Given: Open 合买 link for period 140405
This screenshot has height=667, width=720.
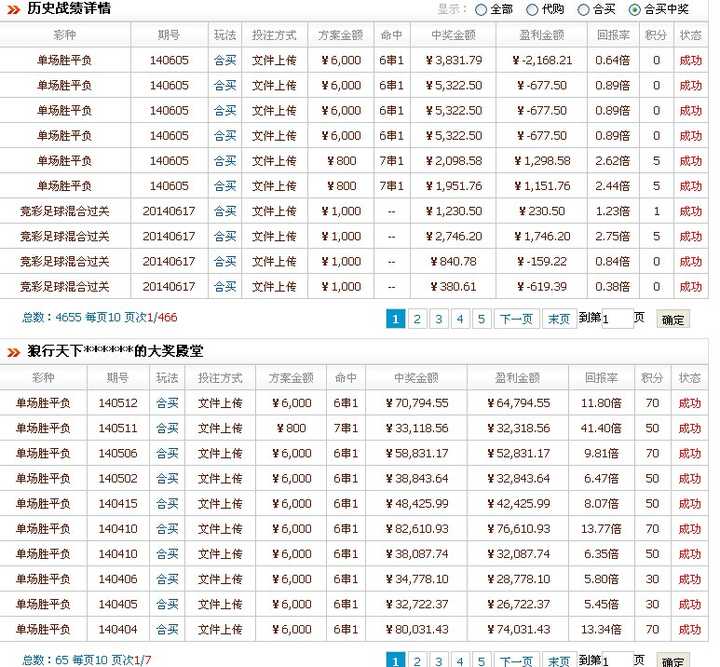Looking at the screenshot, I should pos(167,605).
